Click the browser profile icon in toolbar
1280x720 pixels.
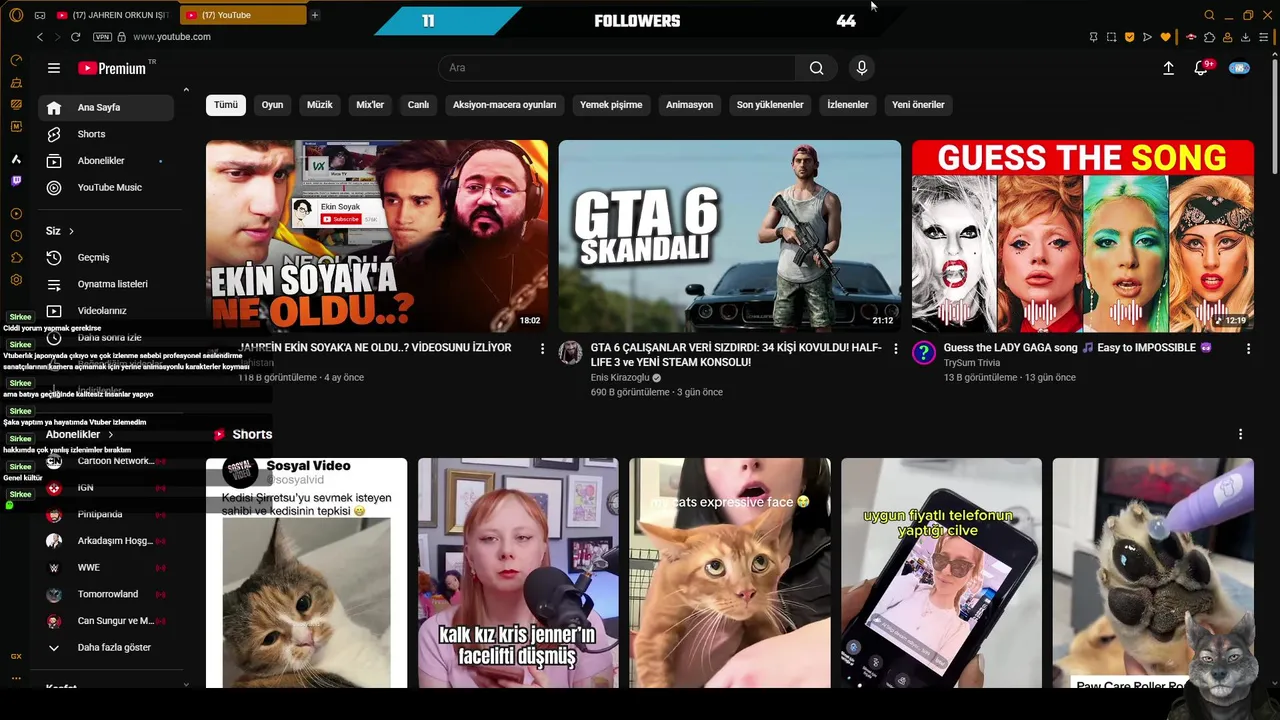1228,37
